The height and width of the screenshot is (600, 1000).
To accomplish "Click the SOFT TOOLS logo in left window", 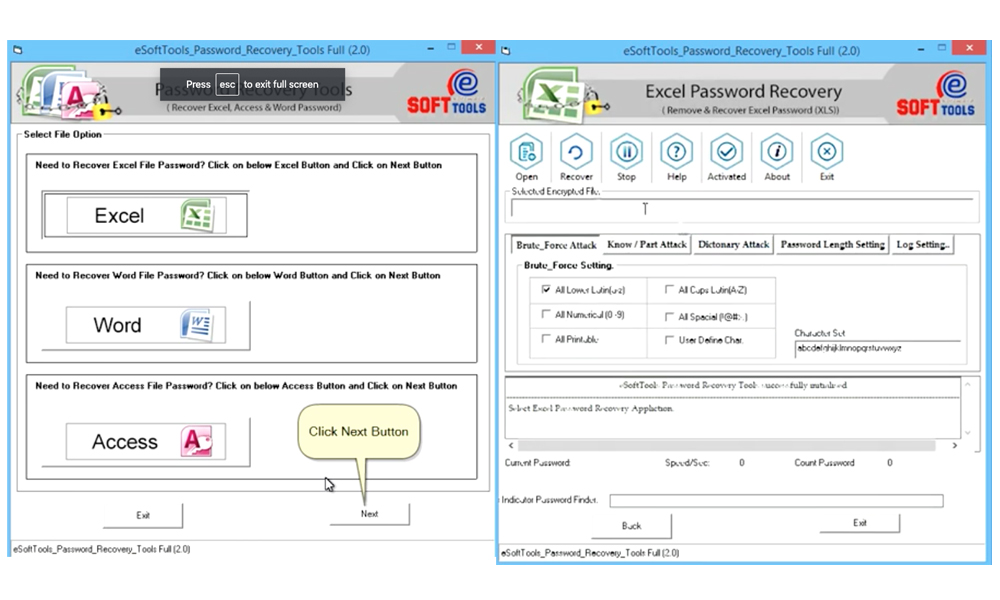I will pyautogui.click(x=447, y=92).
